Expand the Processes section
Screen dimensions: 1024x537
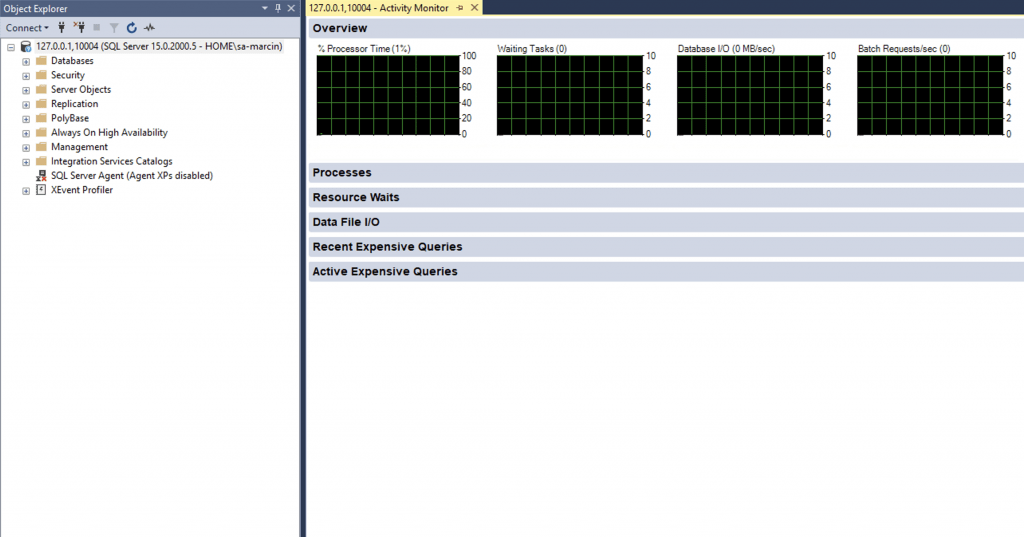coord(666,172)
